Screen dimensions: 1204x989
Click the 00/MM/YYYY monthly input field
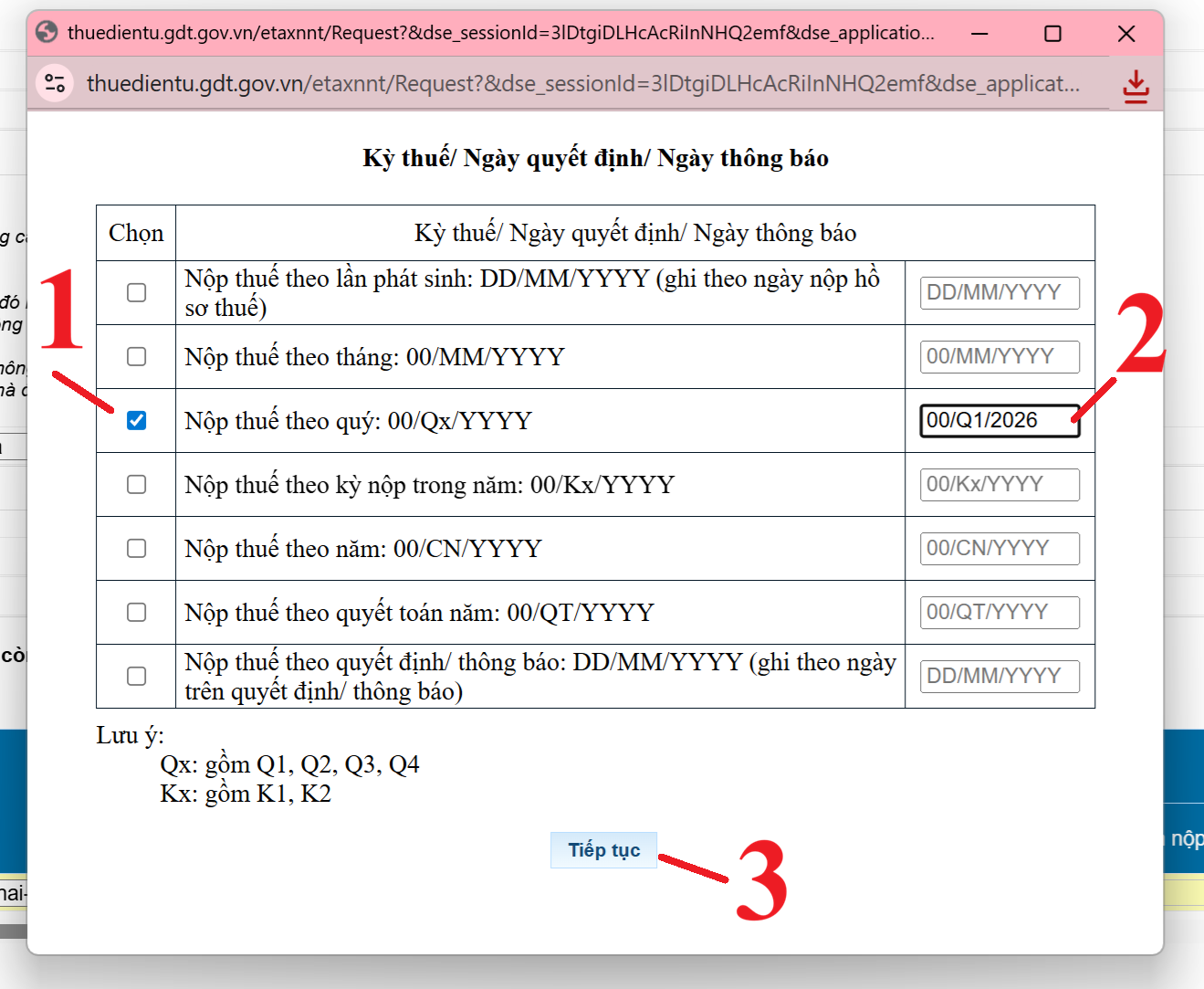[1000, 356]
